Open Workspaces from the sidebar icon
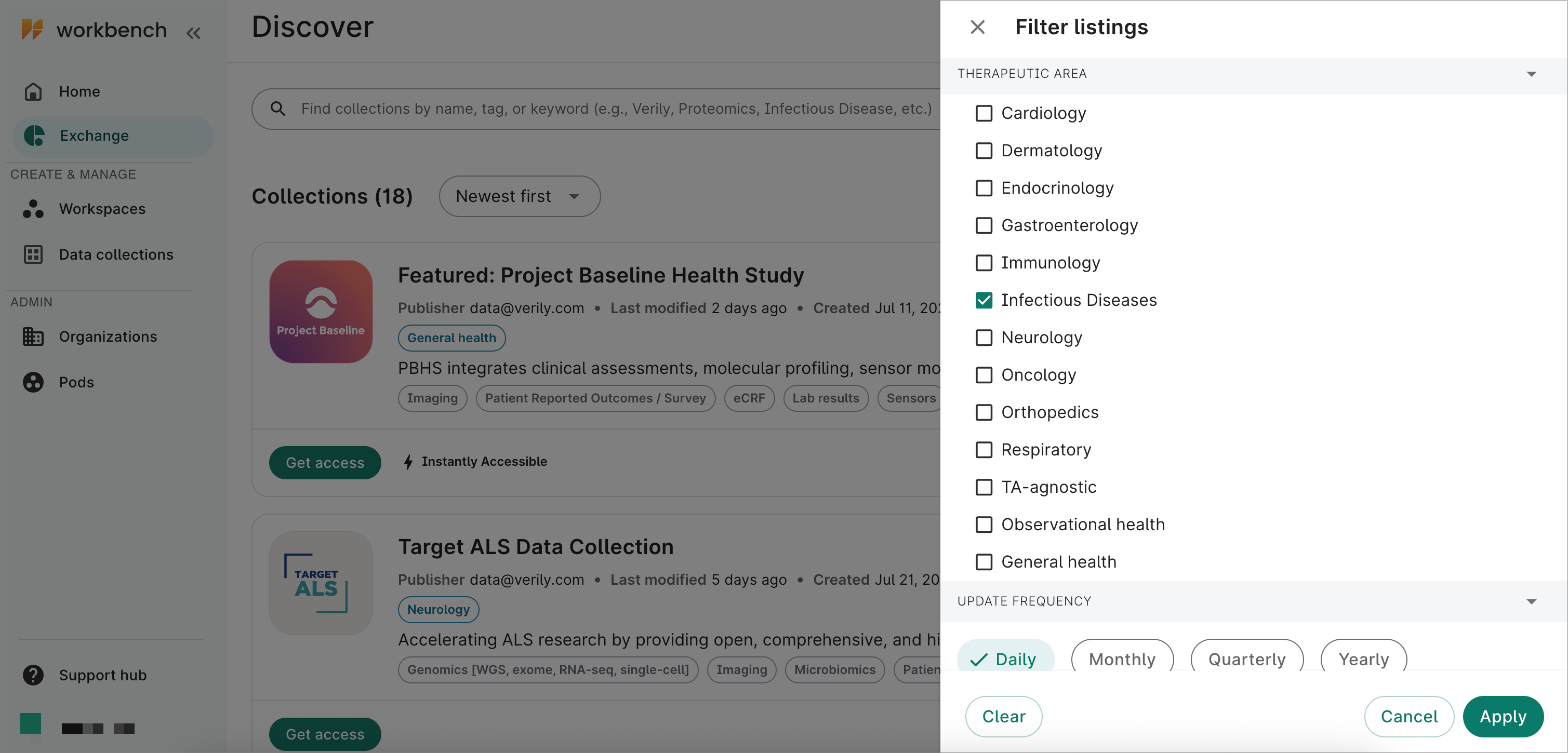Viewport: 1568px width, 753px height. (33, 209)
